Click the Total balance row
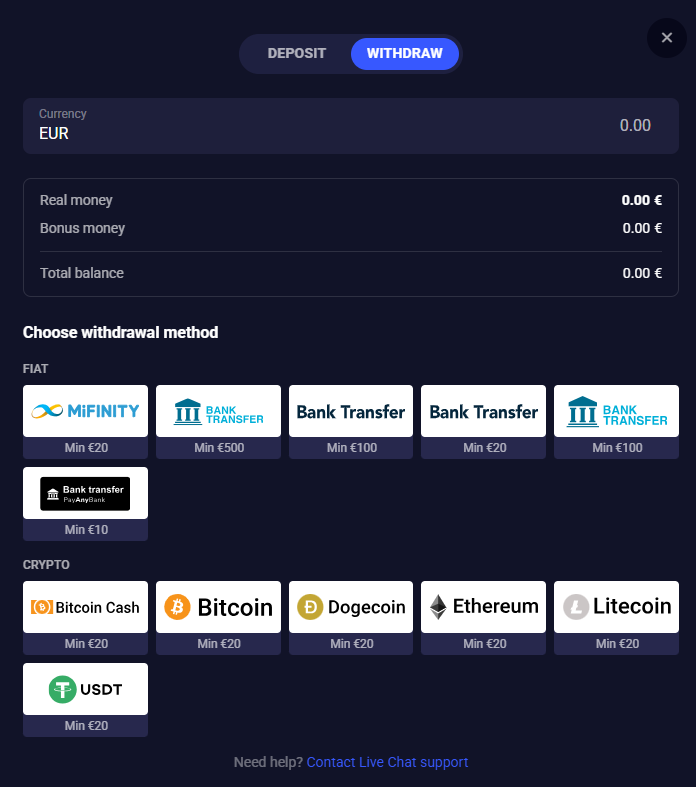Image resolution: width=696 pixels, height=787 pixels. tap(350, 273)
